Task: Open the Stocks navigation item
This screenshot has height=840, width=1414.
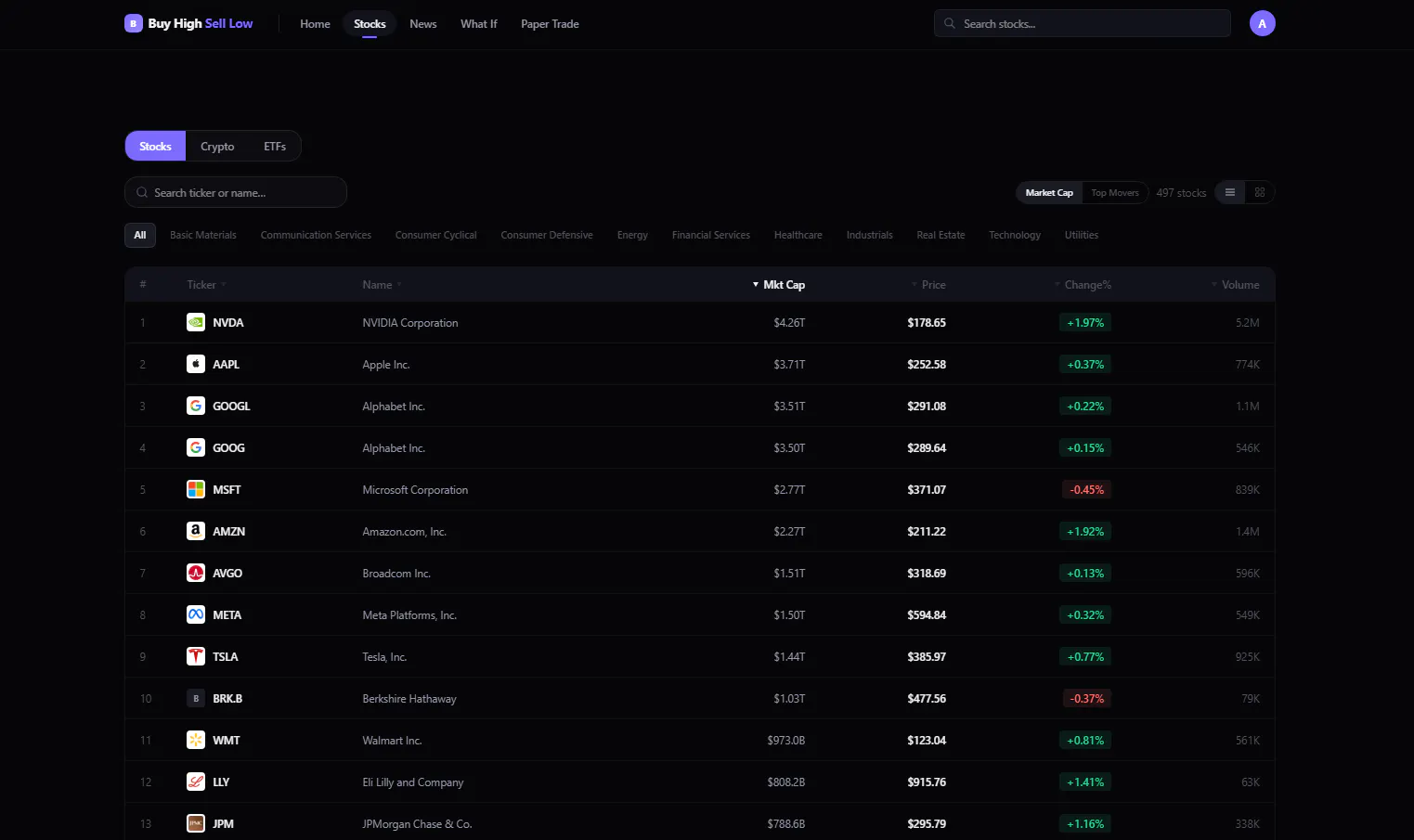Action: click(x=370, y=24)
